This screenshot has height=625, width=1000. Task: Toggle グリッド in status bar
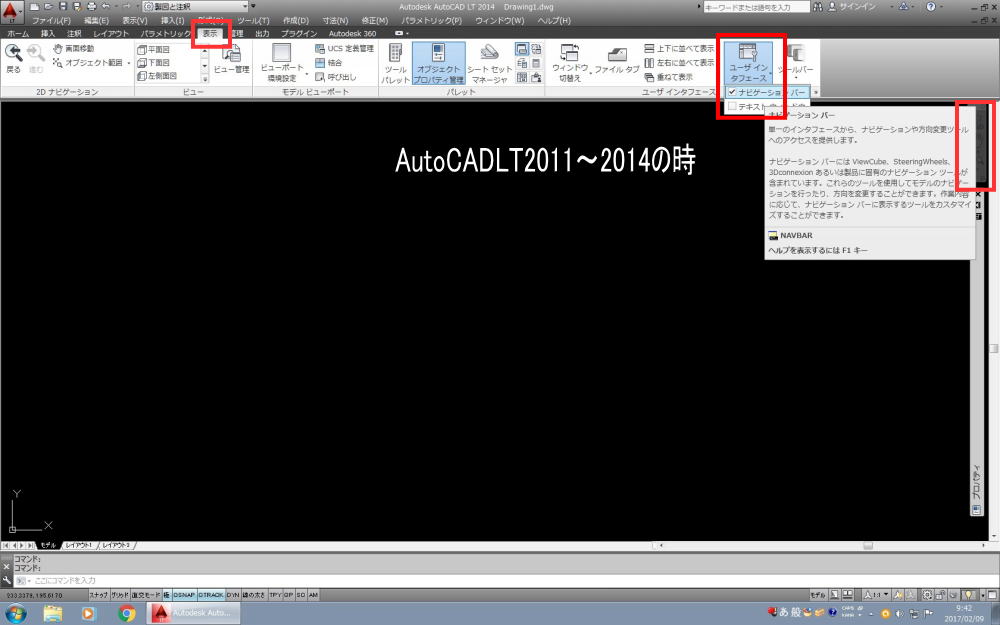[x=120, y=595]
